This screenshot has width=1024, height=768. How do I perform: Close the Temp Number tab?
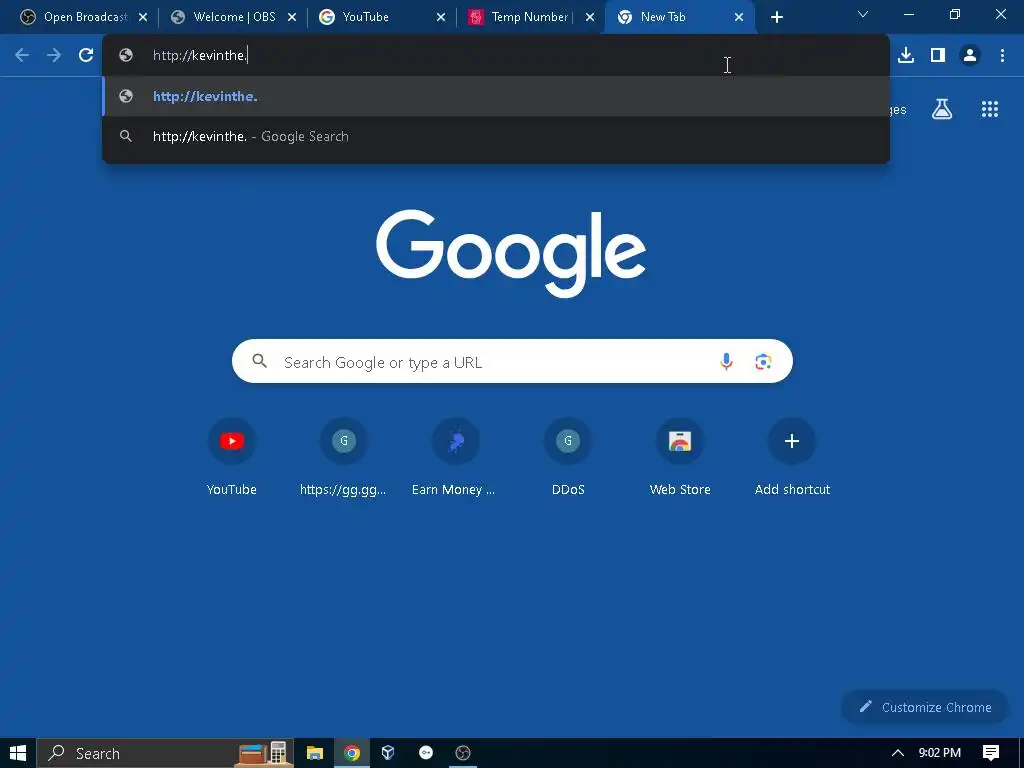(x=590, y=17)
